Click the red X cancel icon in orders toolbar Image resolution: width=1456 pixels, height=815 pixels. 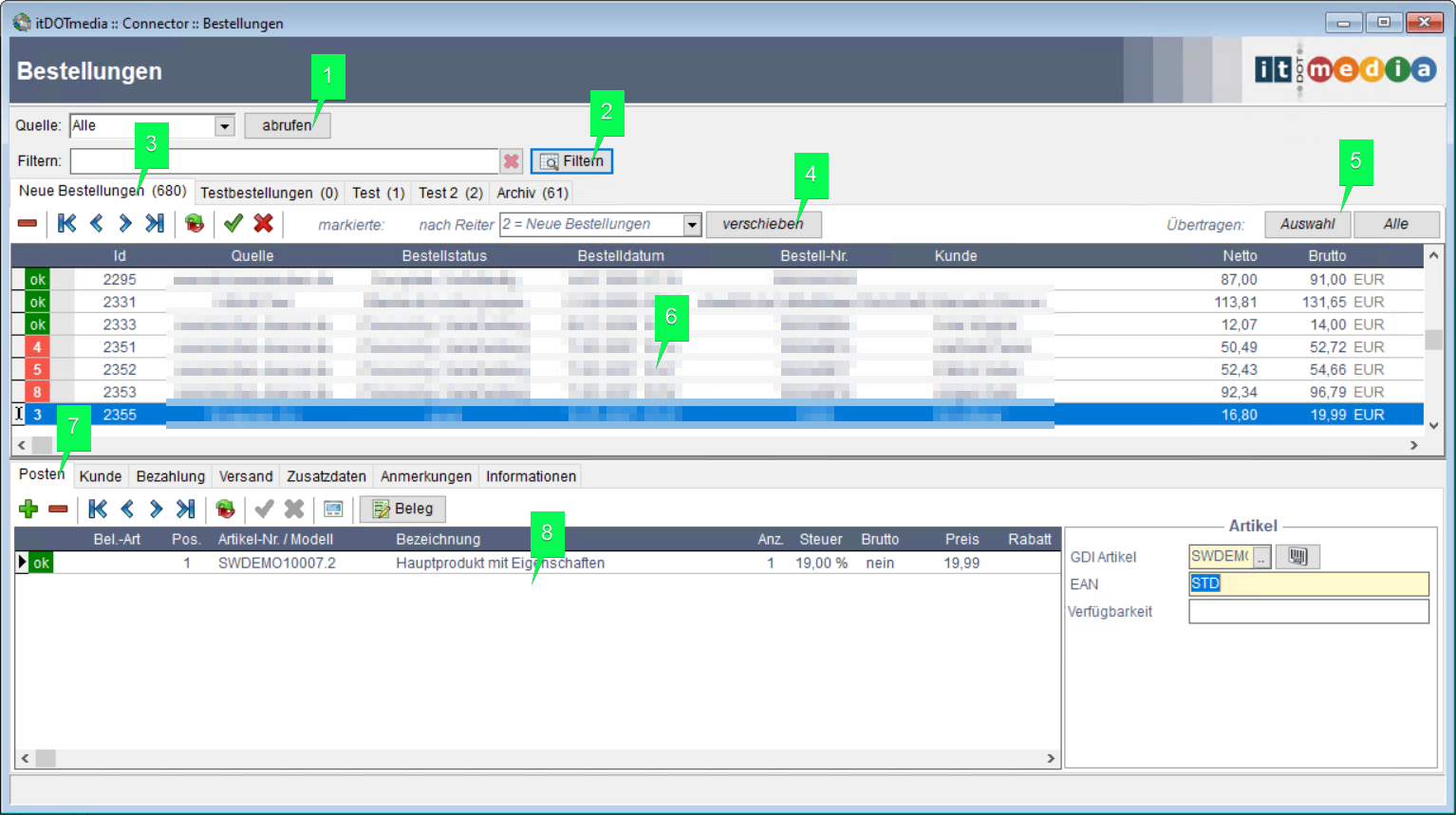[x=264, y=224]
